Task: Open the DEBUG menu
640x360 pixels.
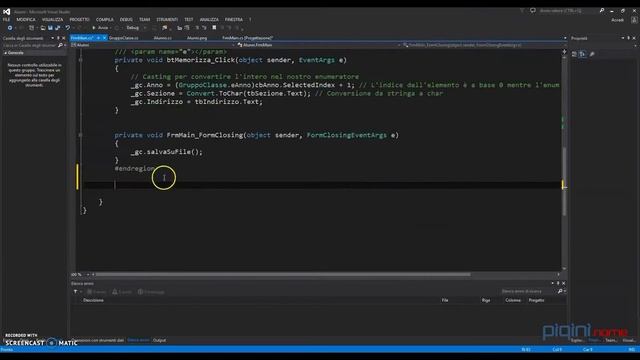Action: 126,20
